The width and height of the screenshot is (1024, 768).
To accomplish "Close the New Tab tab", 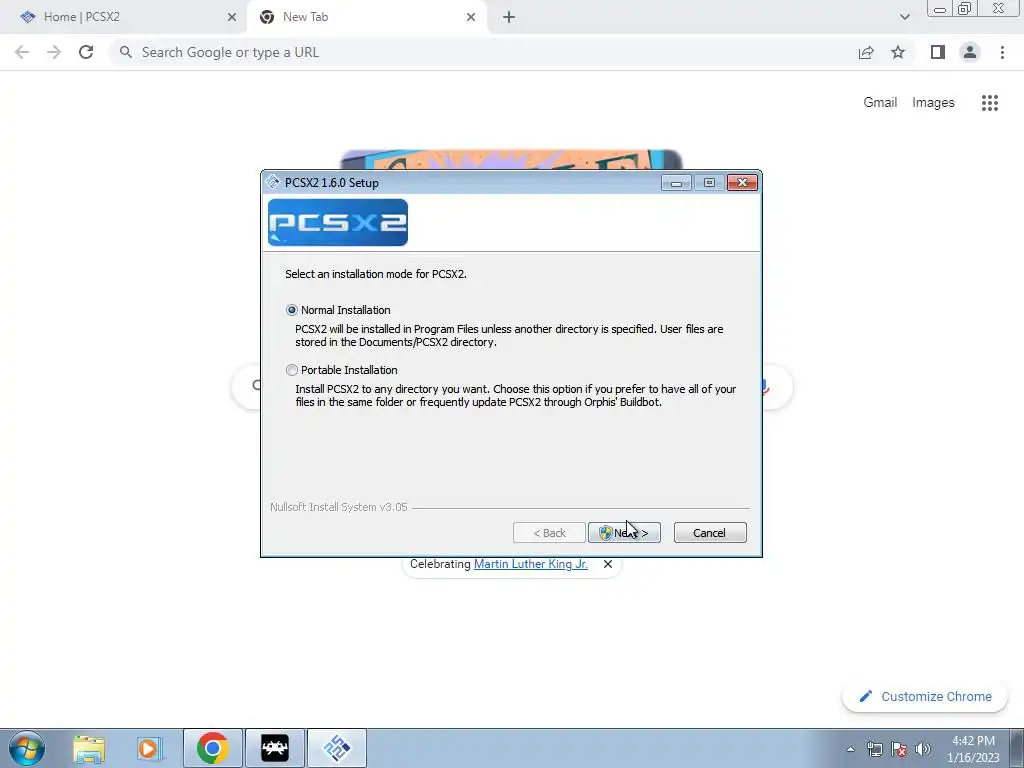I will (x=471, y=17).
